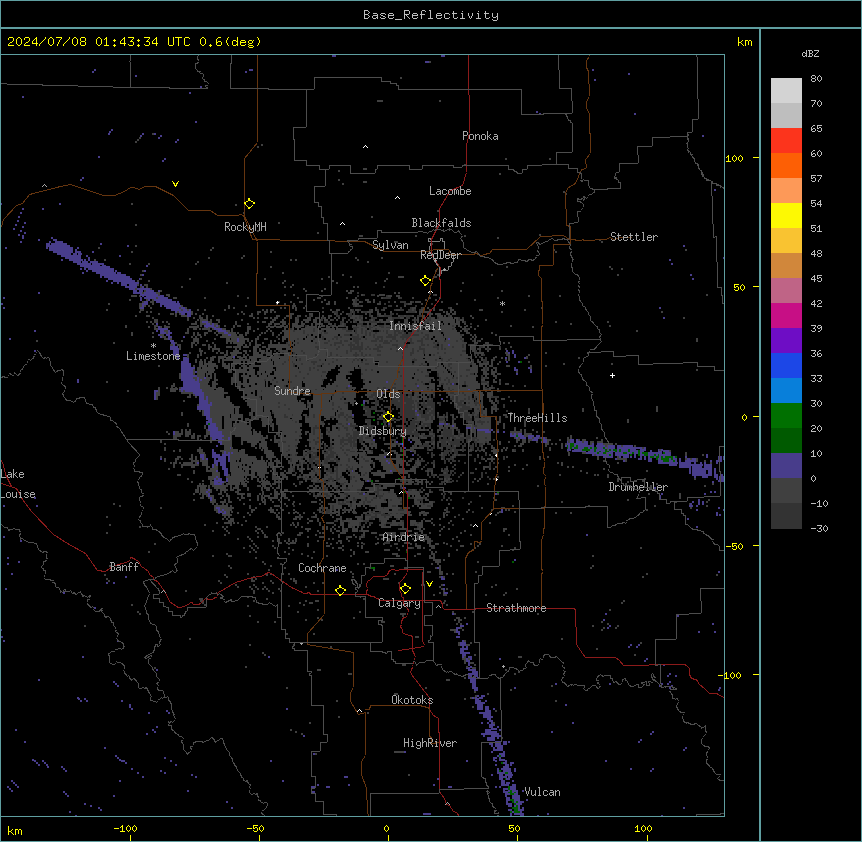Click the Limestone label
This screenshot has height=842, width=862.
tap(153, 356)
